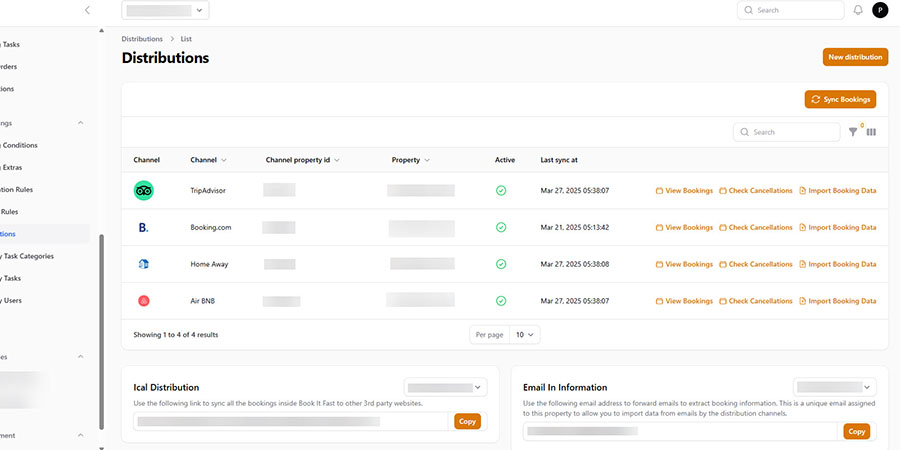Open Conditions item in sidebar
This screenshot has height=450, width=900.
[x=20, y=145]
